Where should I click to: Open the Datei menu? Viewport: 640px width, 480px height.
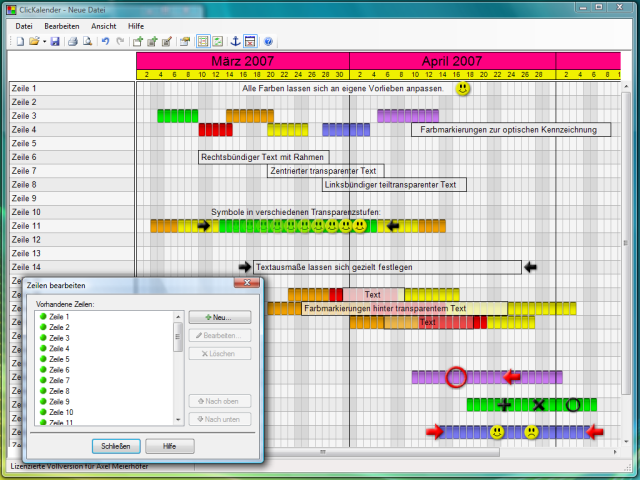click(24, 25)
